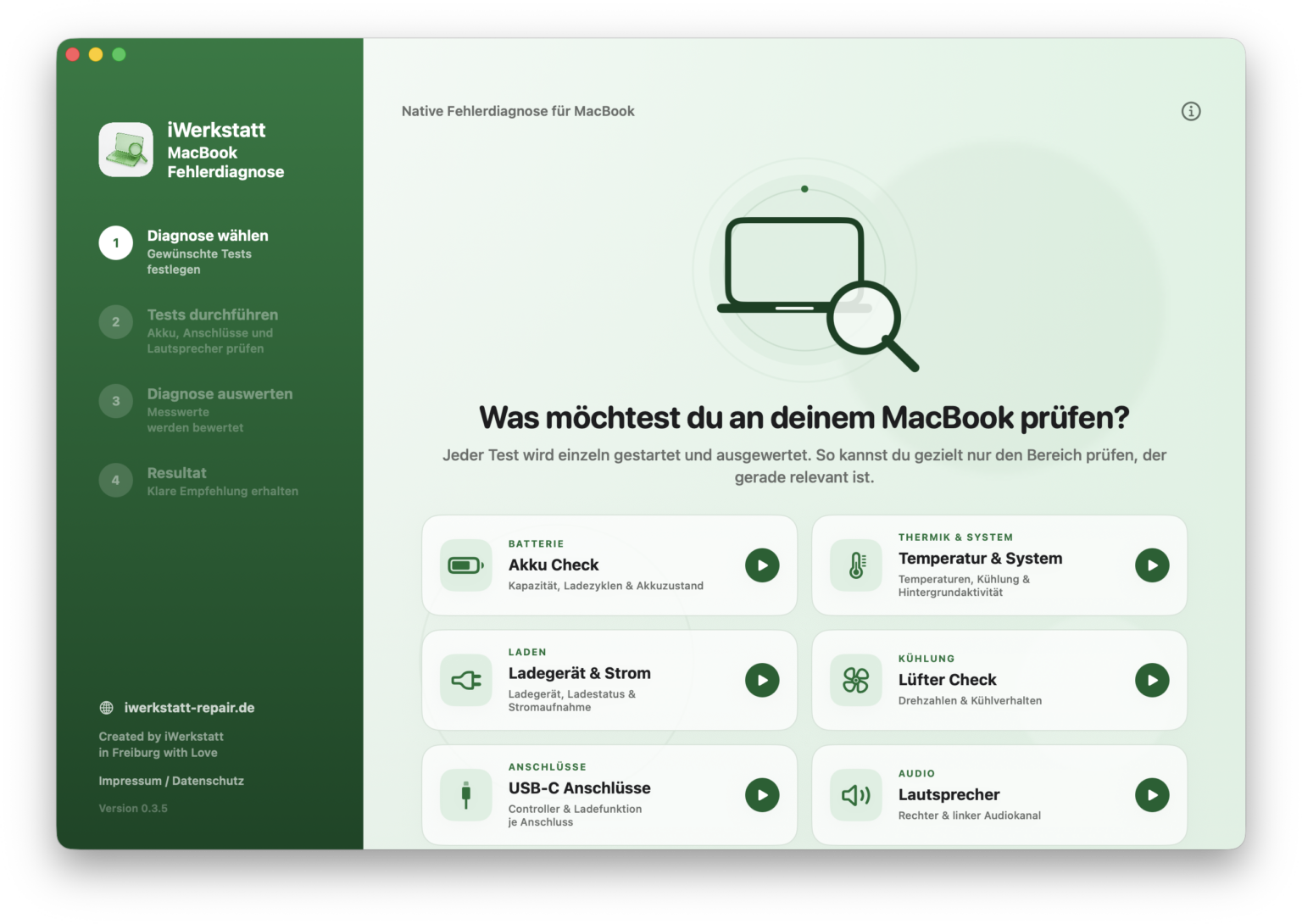Click 'Version 0.3.5' text in sidebar
Screen dimensions: 1302x924
[133, 809]
